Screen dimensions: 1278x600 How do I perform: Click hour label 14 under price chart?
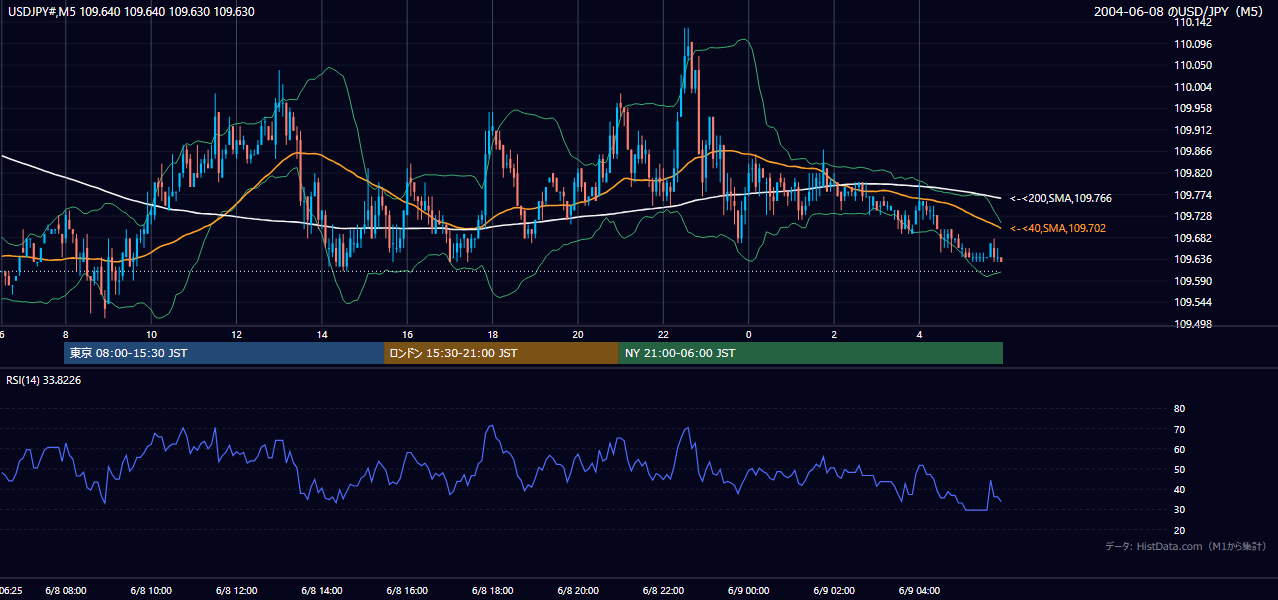tap(322, 334)
